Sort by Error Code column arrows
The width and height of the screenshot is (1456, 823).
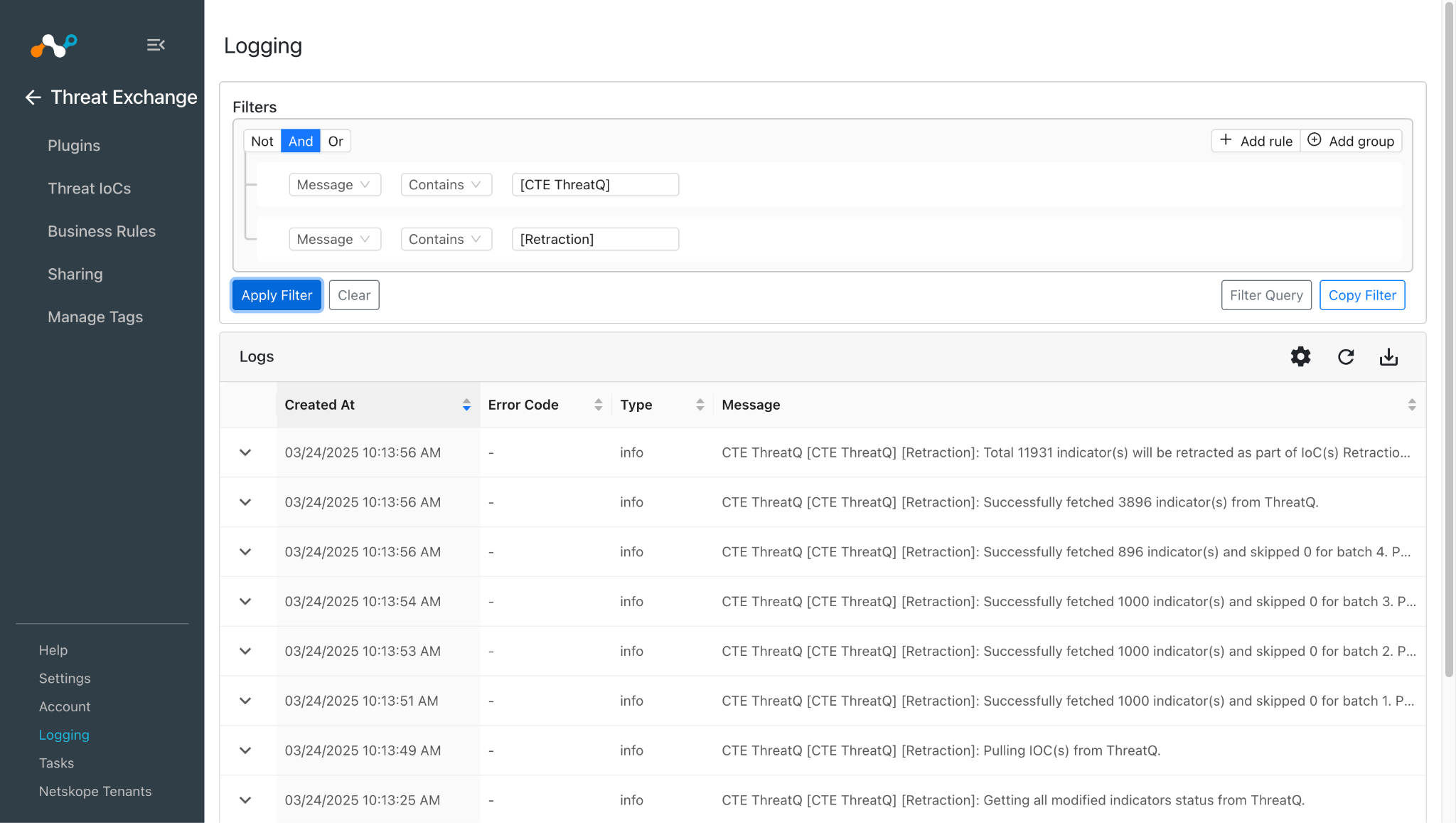click(599, 405)
